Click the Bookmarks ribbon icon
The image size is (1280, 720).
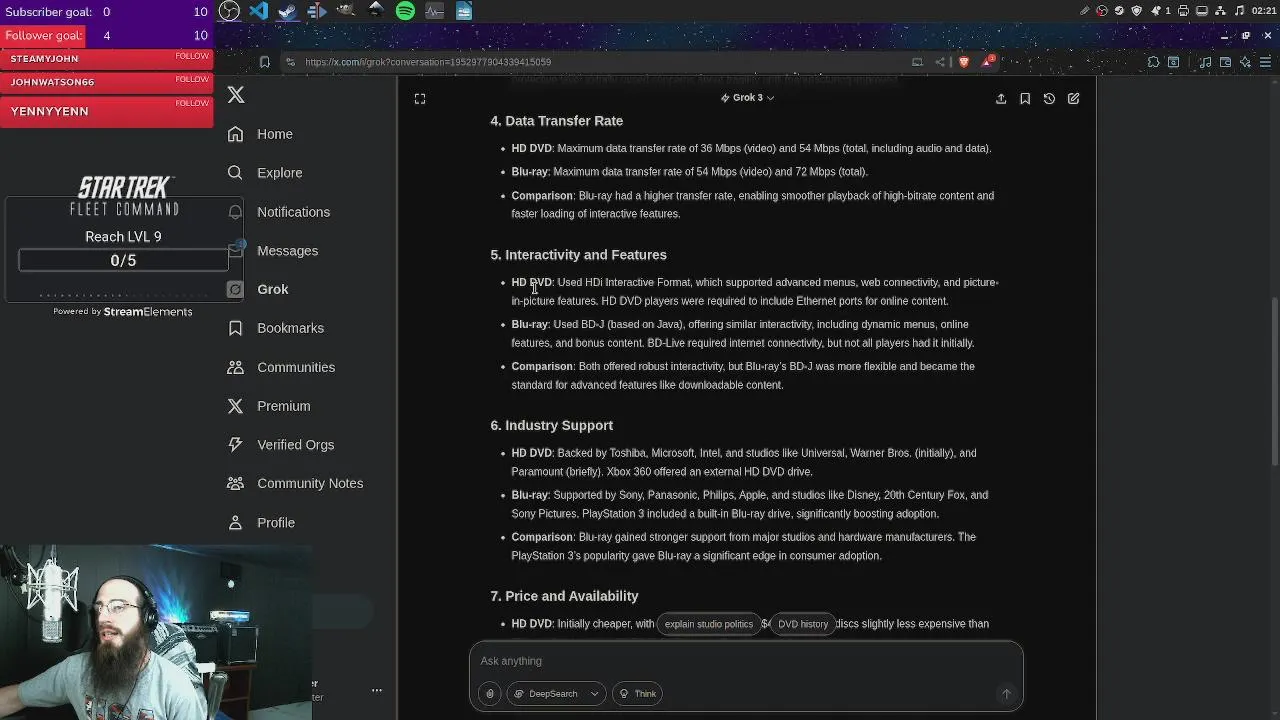coord(235,328)
